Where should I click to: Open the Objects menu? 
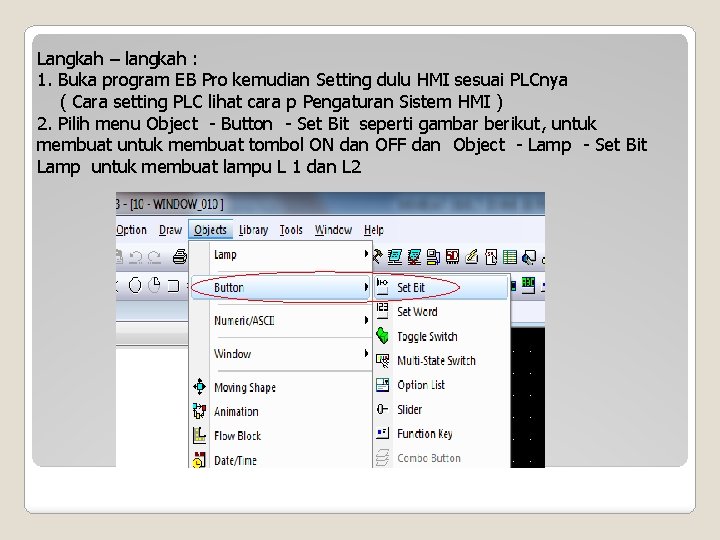(x=210, y=230)
